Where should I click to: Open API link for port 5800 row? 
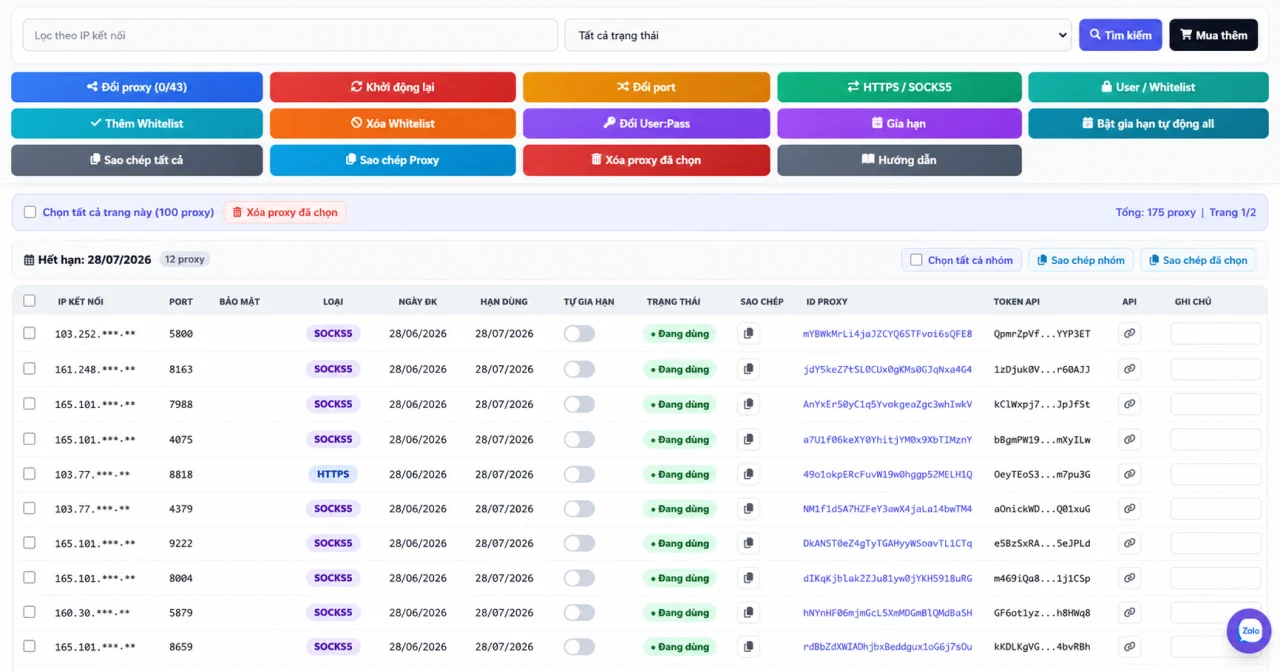(1129, 334)
